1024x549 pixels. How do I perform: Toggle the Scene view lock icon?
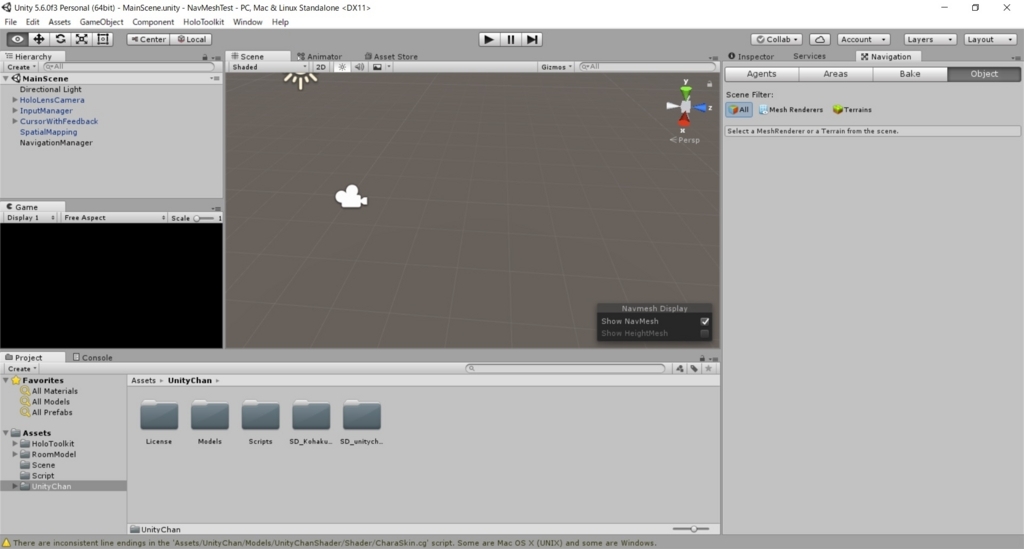tap(709, 84)
